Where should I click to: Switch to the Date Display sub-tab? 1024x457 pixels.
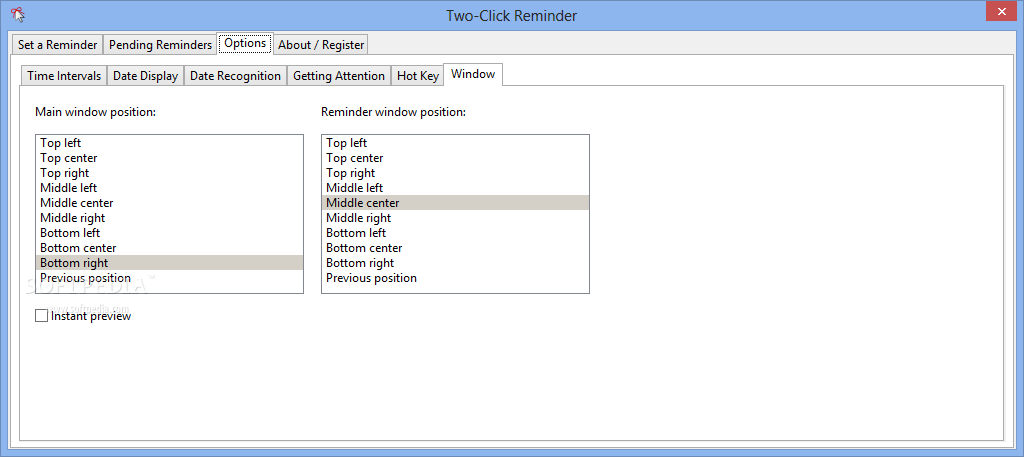pos(146,76)
